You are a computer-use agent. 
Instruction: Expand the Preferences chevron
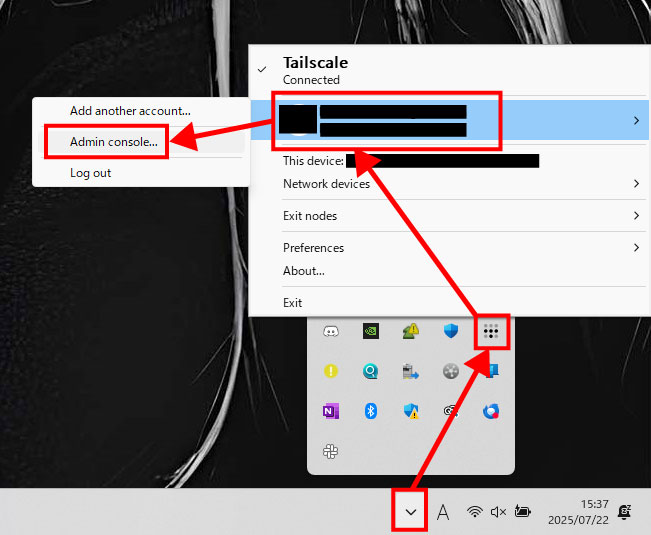point(636,247)
